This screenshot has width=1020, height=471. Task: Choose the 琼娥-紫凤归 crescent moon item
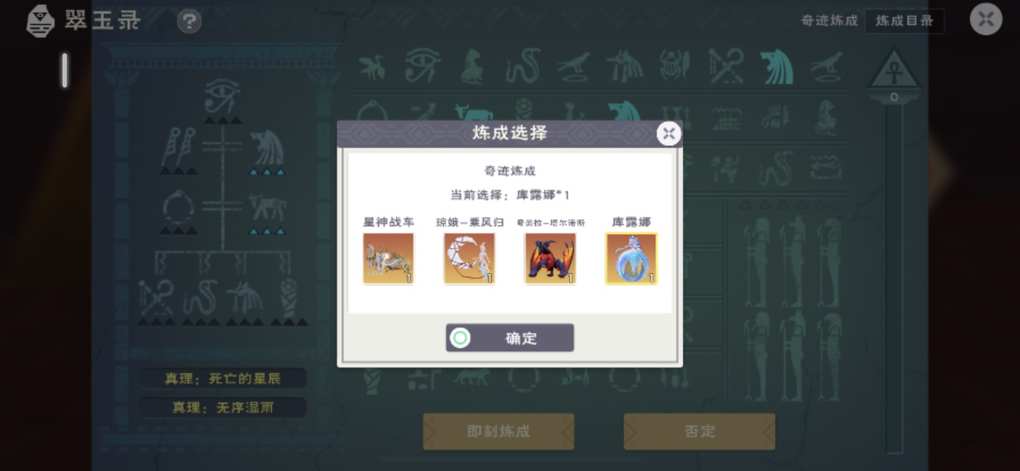coord(469,258)
